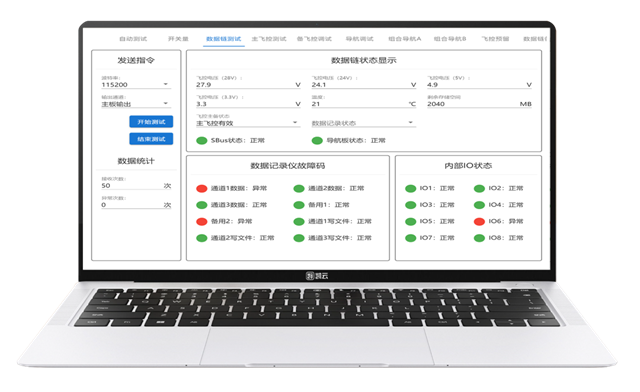Switch to the 组合导航A tab
640x392 pixels.
tap(404, 39)
